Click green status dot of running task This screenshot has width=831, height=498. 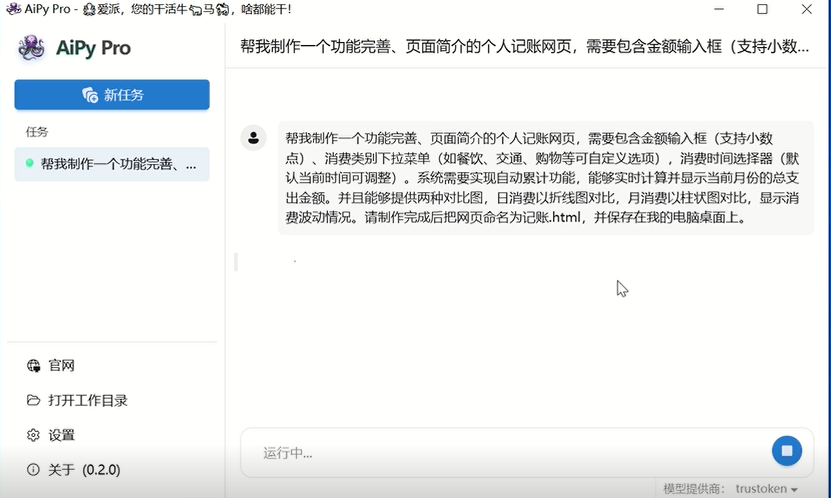coord(30,163)
